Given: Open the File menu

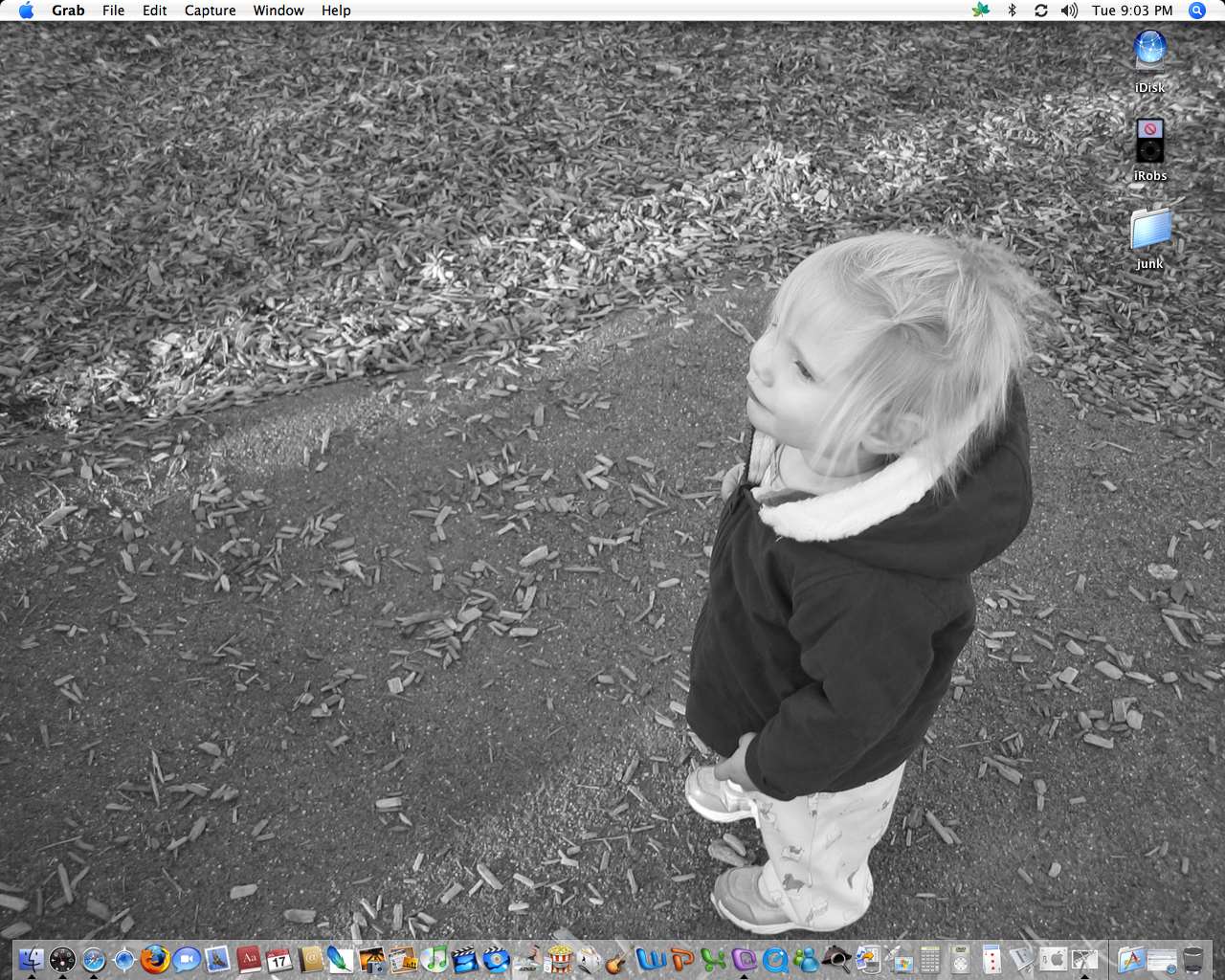Looking at the screenshot, I should (113, 11).
